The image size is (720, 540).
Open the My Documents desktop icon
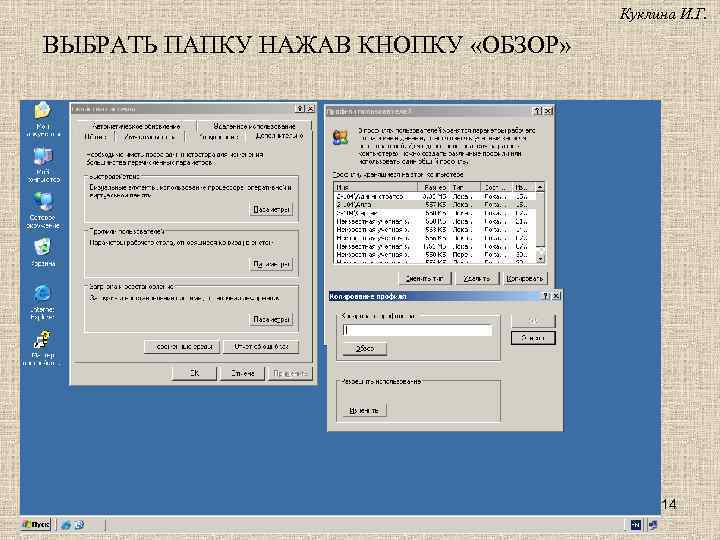click(43, 118)
